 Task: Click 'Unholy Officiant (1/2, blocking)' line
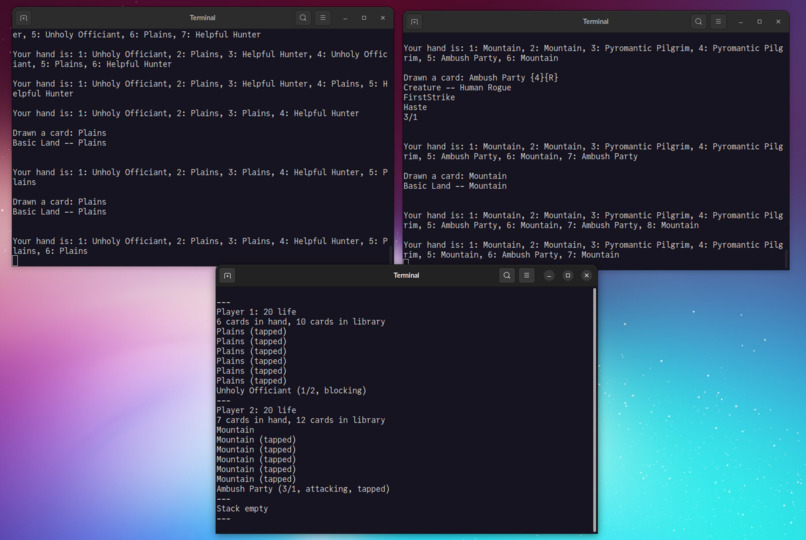291,390
